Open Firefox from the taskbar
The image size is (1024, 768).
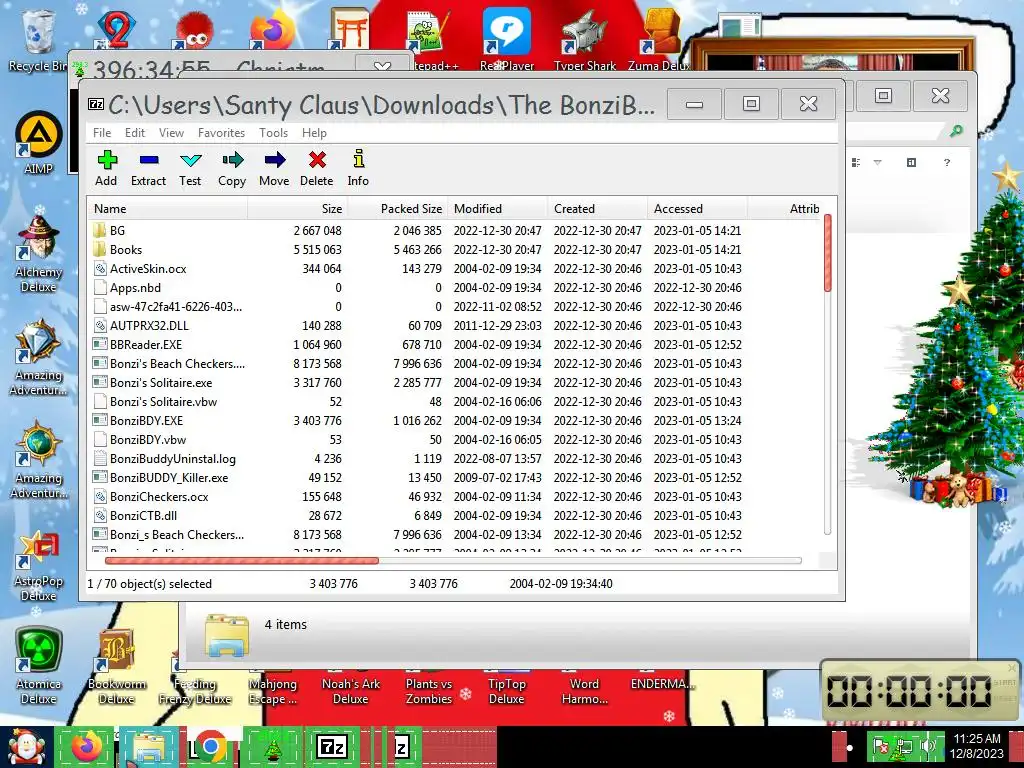[86, 746]
